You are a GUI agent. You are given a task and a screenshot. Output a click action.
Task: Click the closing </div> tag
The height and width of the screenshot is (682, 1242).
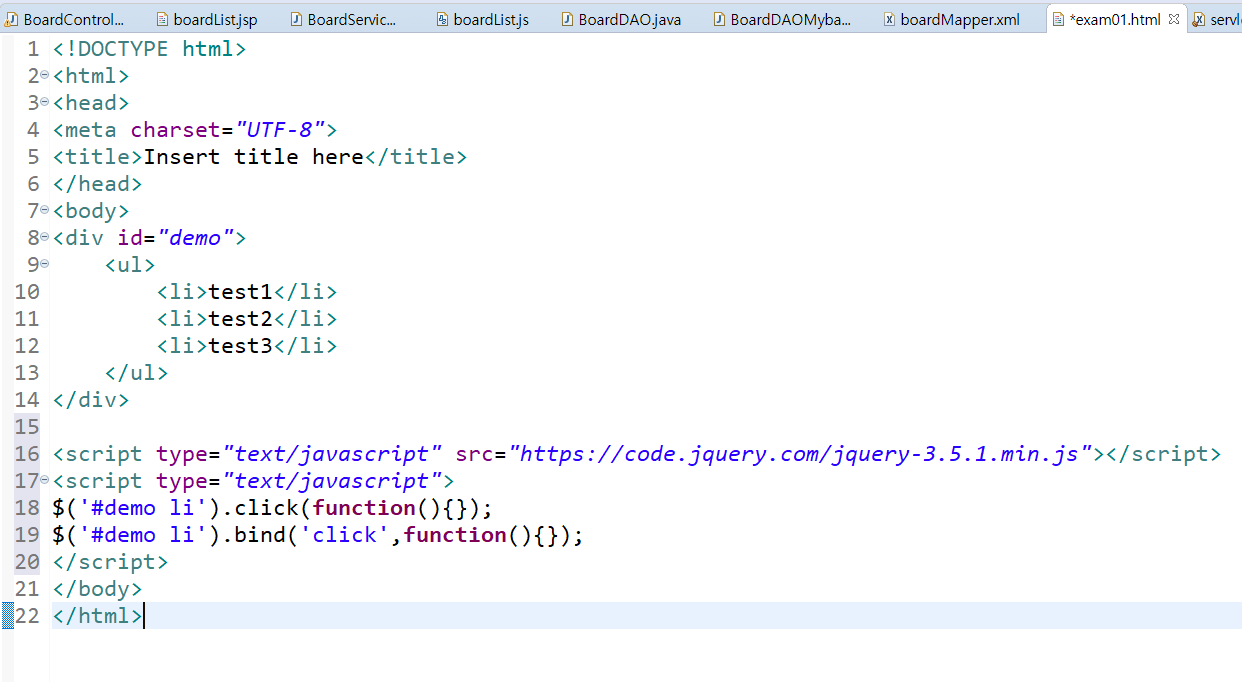click(x=91, y=400)
